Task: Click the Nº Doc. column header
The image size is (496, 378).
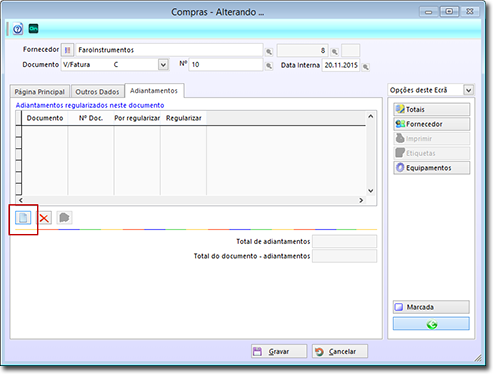Action: [x=91, y=118]
